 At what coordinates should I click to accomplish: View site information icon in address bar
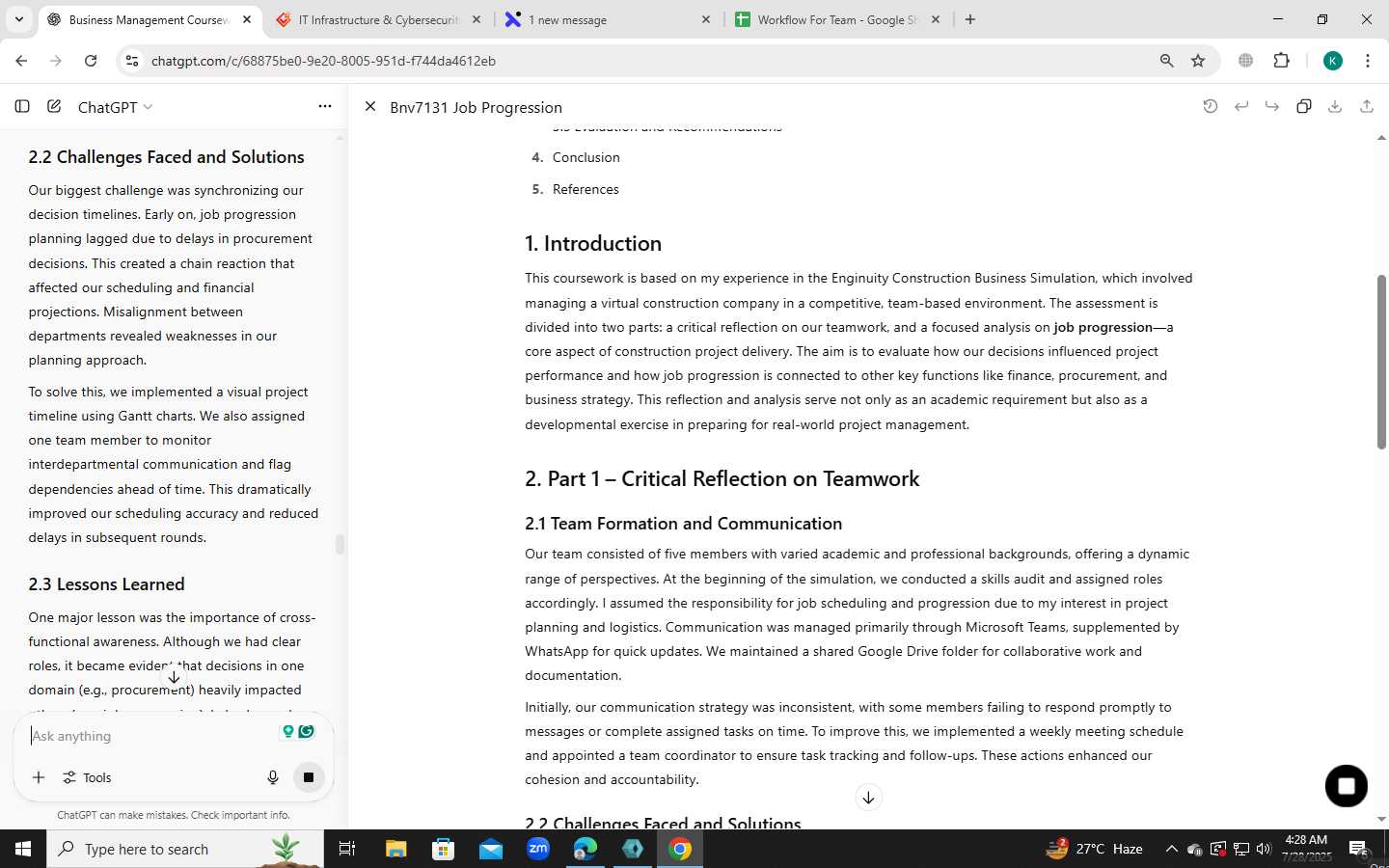tap(132, 61)
